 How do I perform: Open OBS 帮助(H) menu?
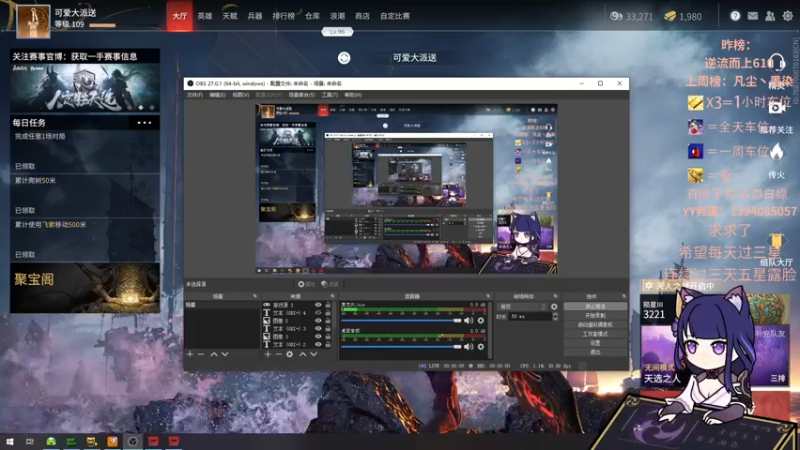[x=353, y=95]
